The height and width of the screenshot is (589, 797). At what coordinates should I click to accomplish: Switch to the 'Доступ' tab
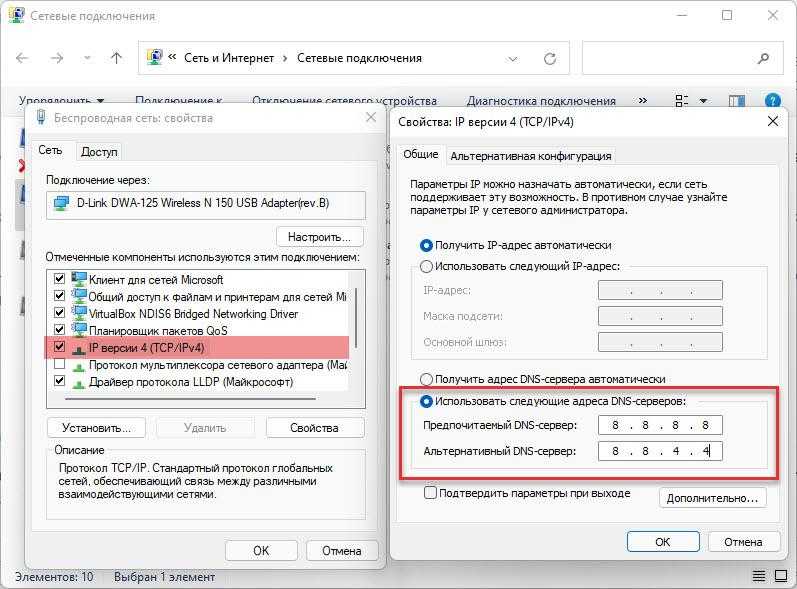click(x=99, y=151)
